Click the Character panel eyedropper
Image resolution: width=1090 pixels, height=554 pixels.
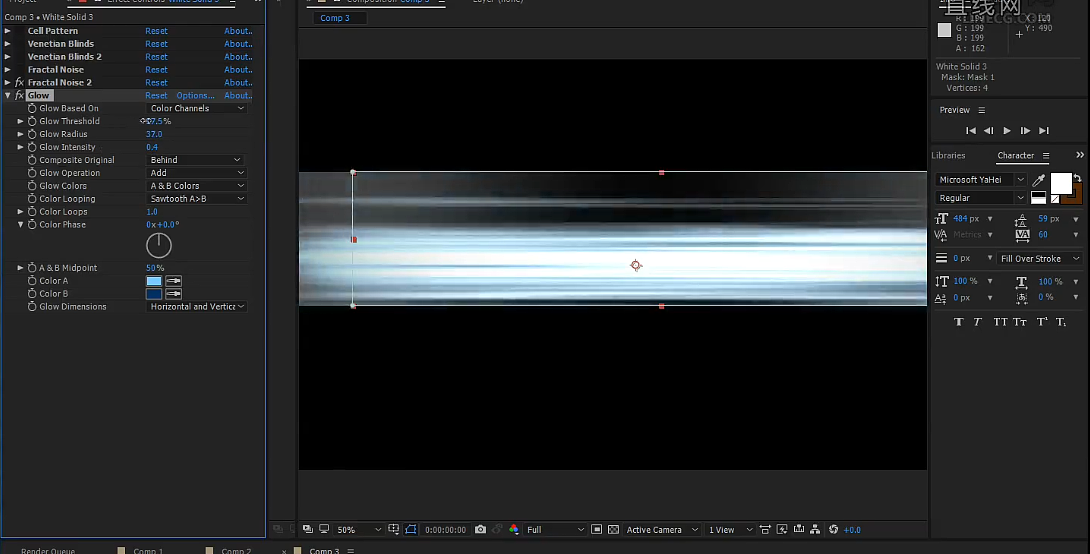(1039, 180)
